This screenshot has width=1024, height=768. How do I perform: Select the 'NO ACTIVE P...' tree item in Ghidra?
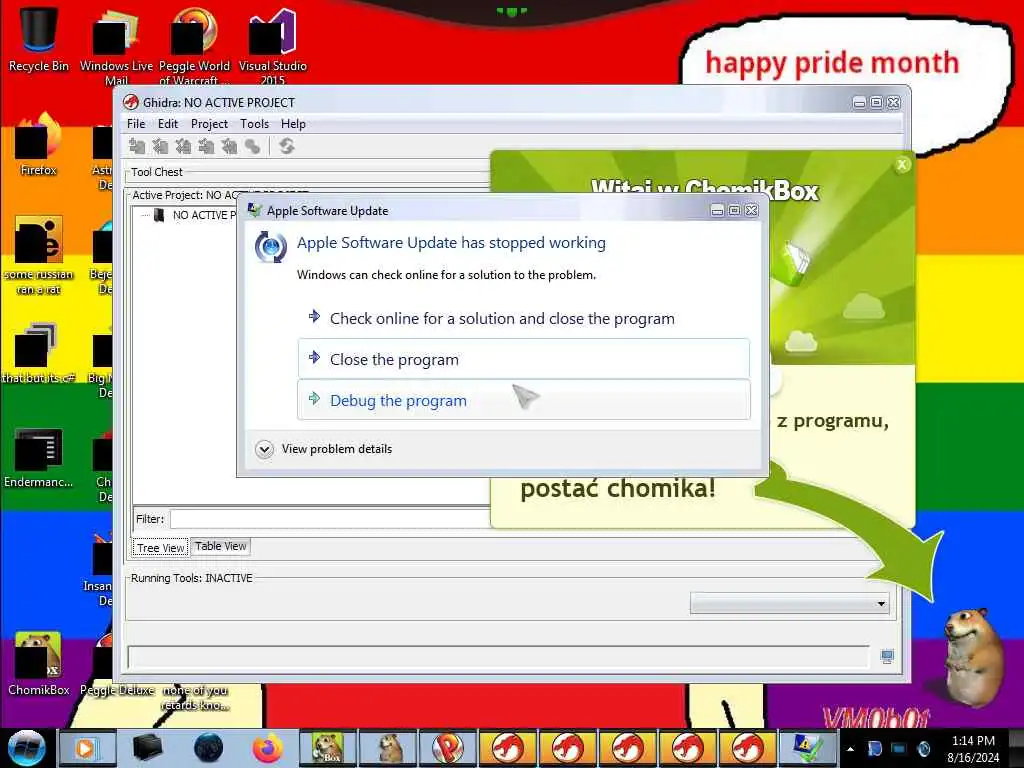coord(204,215)
